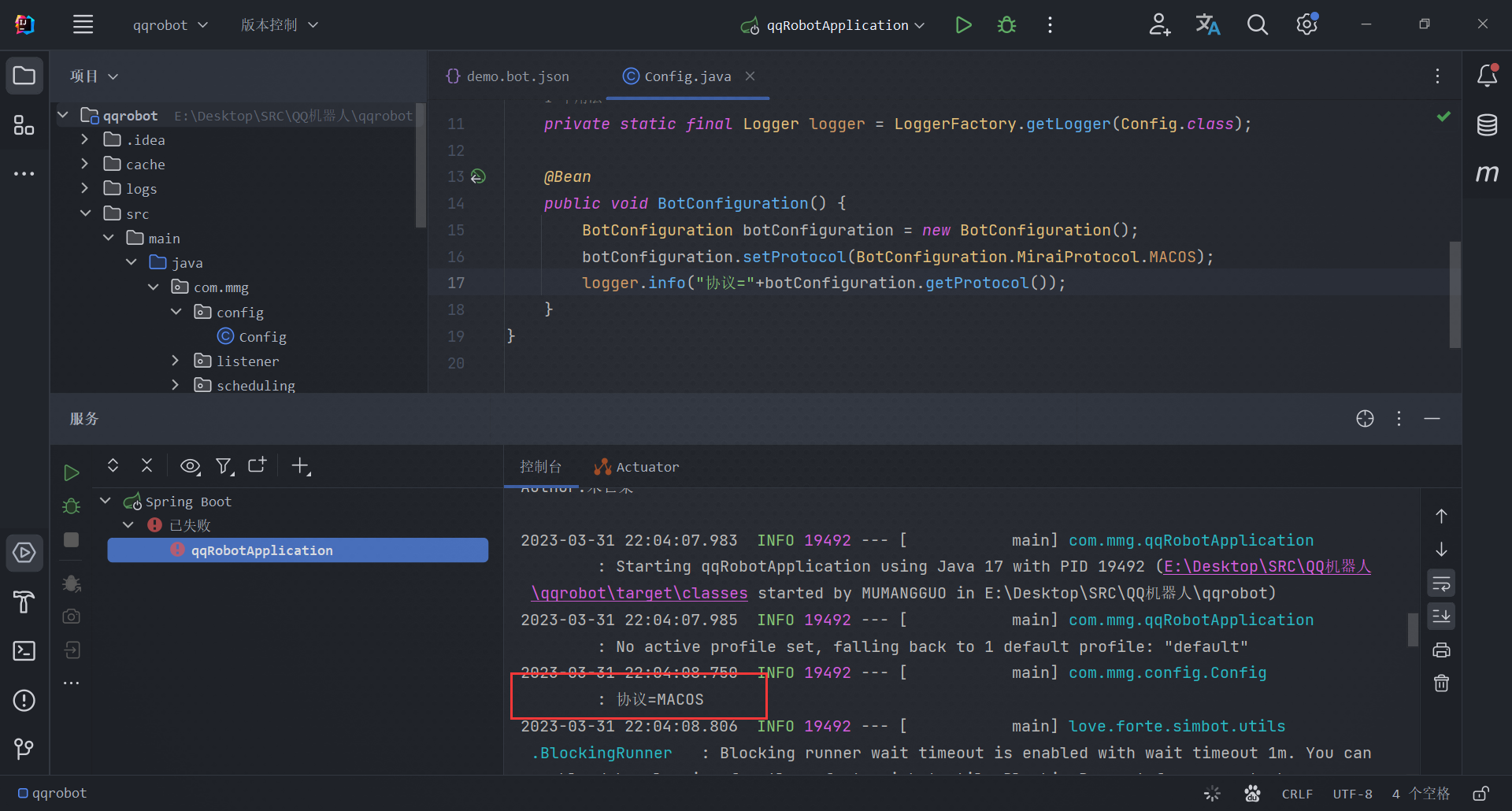Screen dimensions: 1512x811
Task: Toggle the services filter funnel
Action: coord(224,466)
